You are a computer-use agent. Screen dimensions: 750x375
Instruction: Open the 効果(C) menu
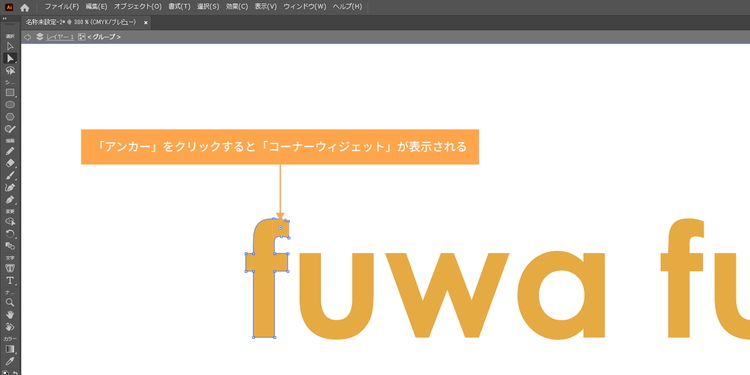point(237,7)
